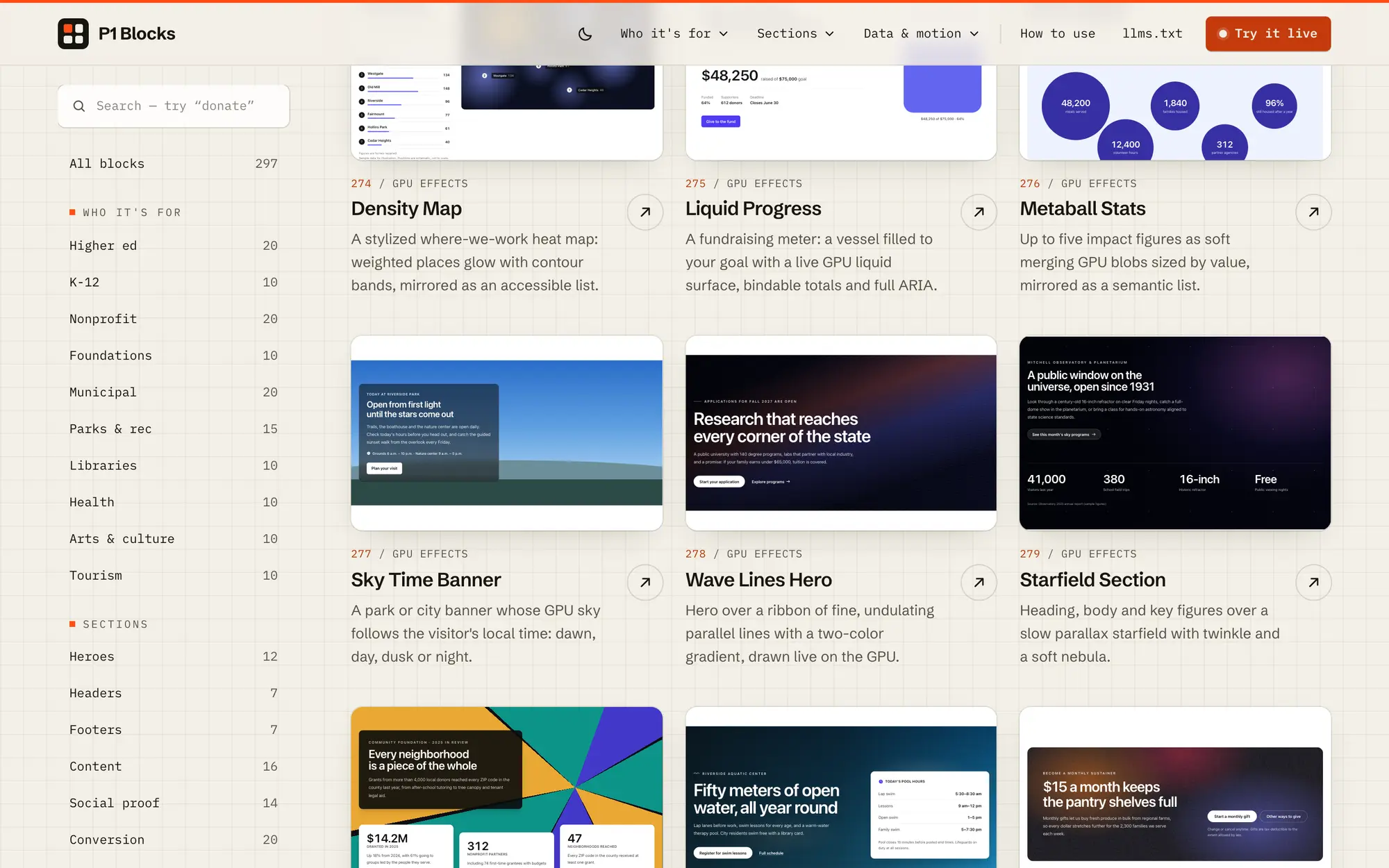Click the "Fifty meters of open water" preview

click(x=841, y=787)
